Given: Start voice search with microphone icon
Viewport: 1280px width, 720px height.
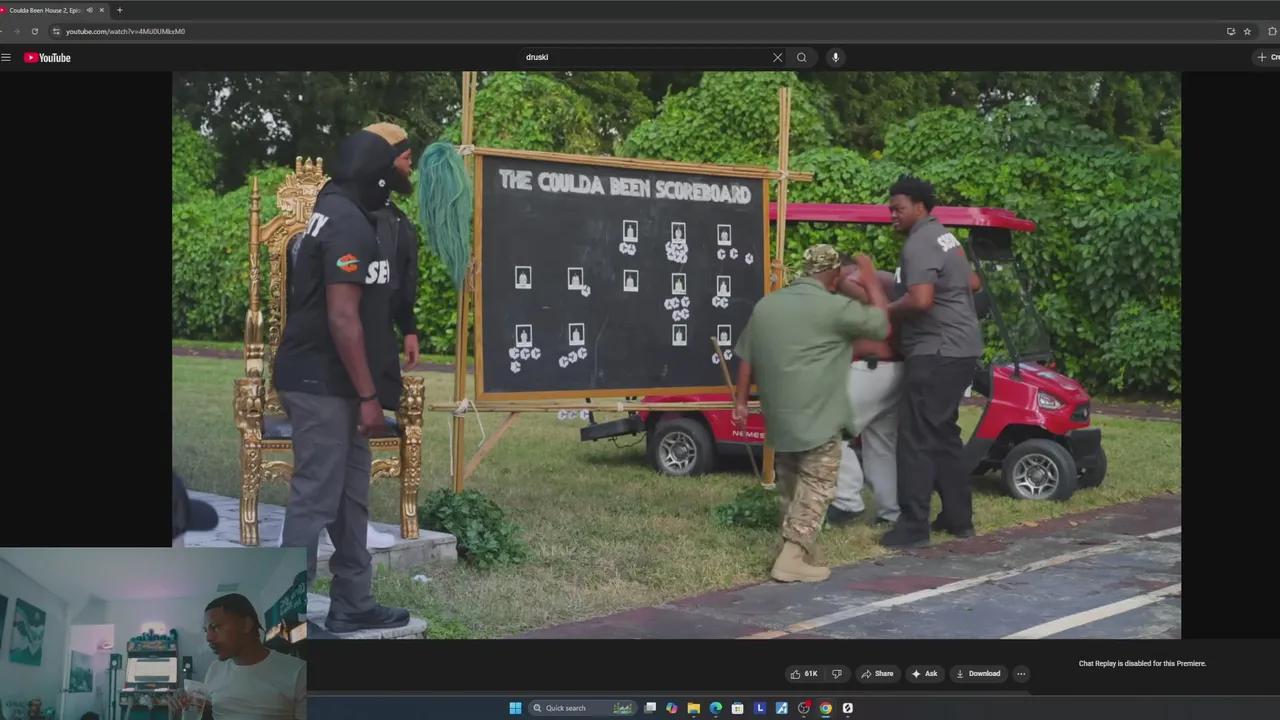Looking at the screenshot, I should click(x=835, y=57).
